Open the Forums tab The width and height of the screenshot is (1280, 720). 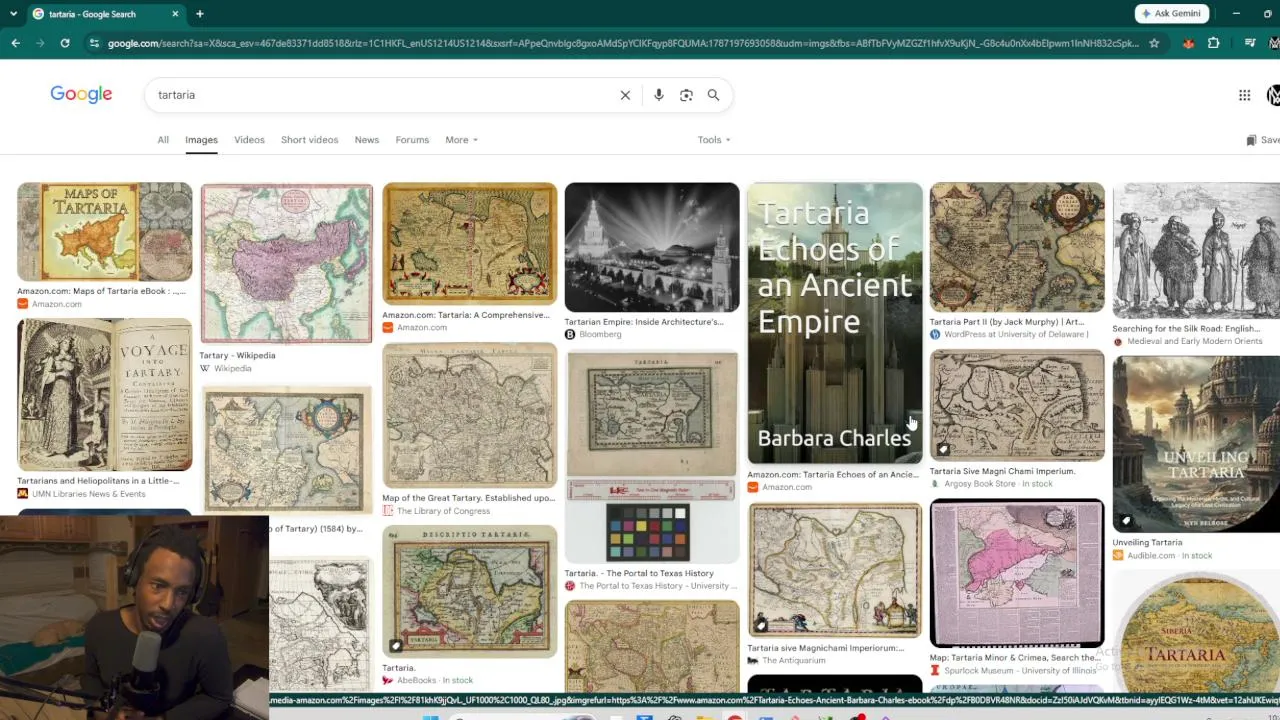click(412, 140)
